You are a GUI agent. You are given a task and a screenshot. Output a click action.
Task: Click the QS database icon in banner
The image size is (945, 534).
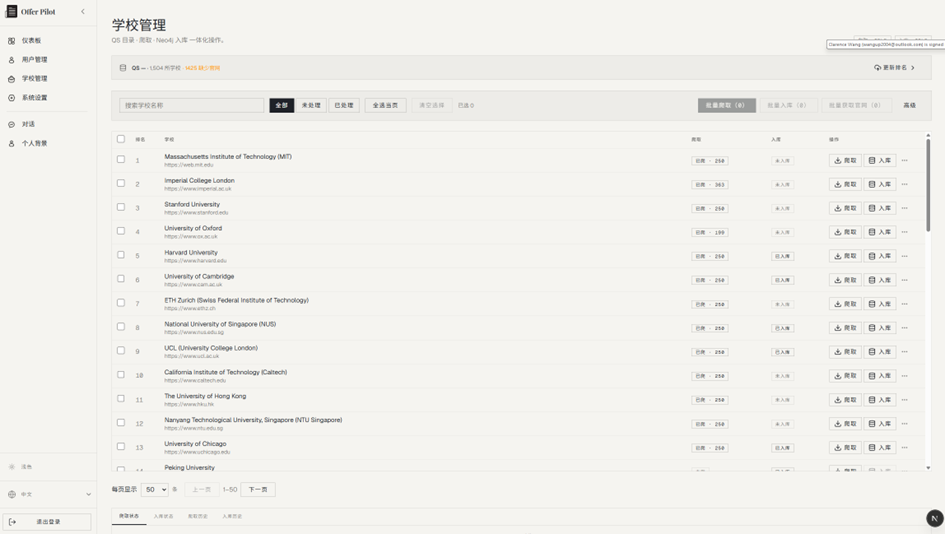pos(123,68)
